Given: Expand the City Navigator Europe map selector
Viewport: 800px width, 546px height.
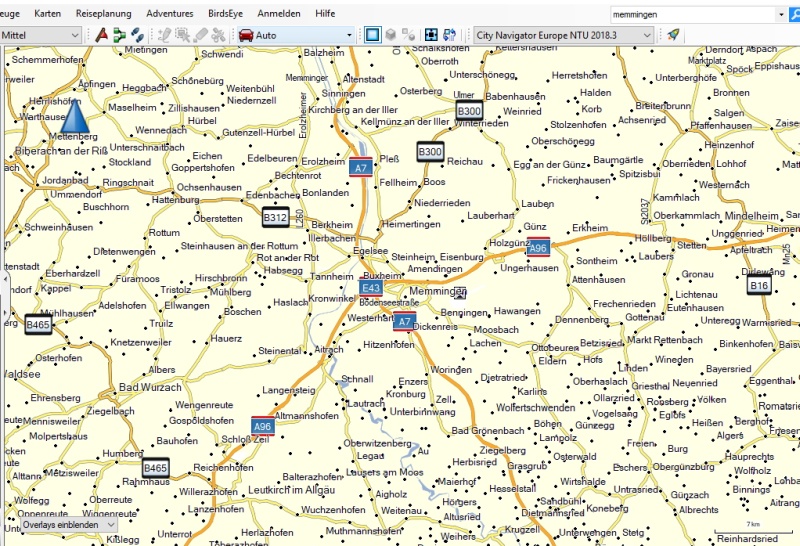Looking at the screenshot, I should pyautogui.click(x=647, y=35).
